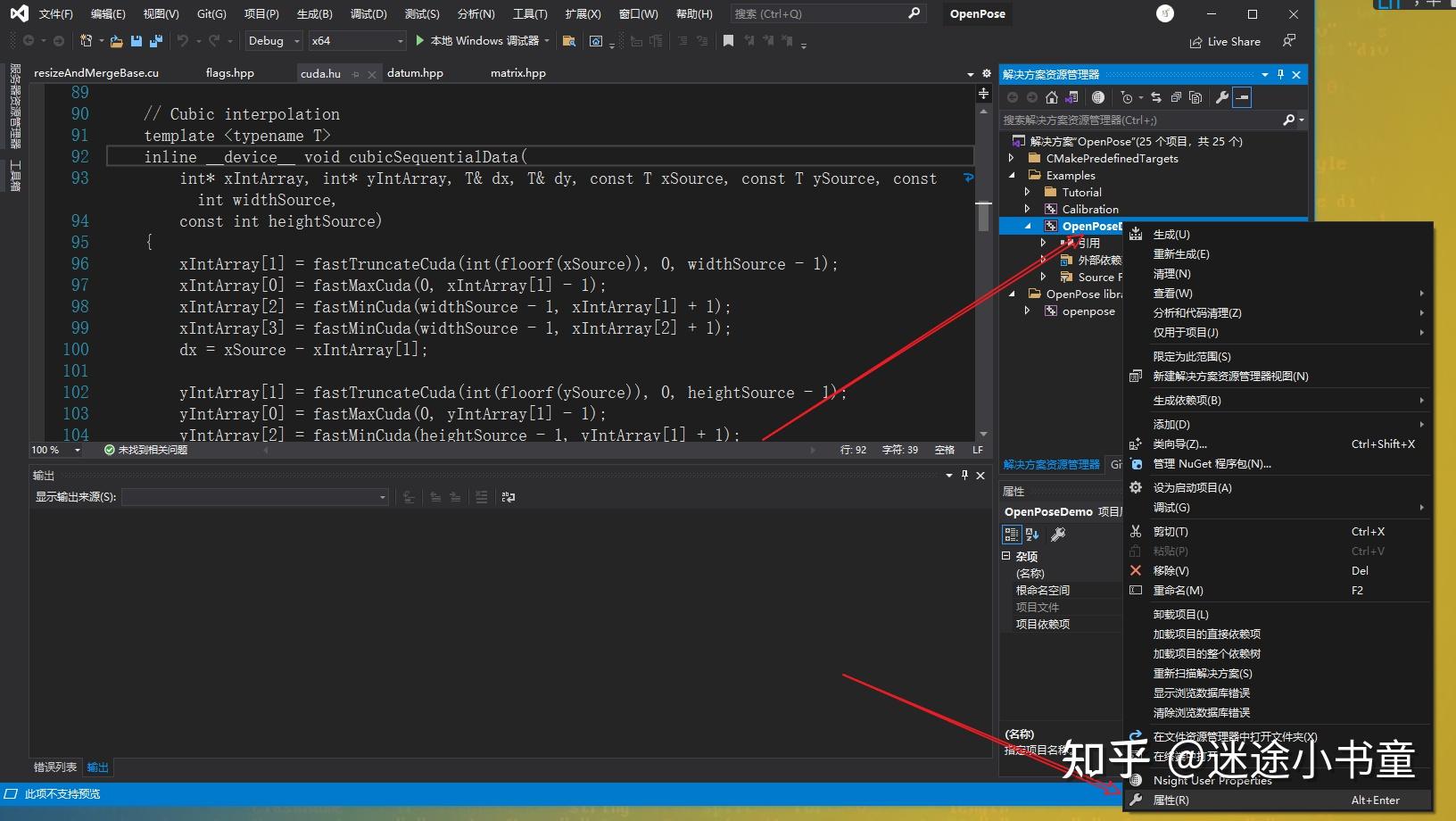Expand the Examples node in Solution Explorer
The width and height of the screenshot is (1456, 821).
click(x=1012, y=175)
